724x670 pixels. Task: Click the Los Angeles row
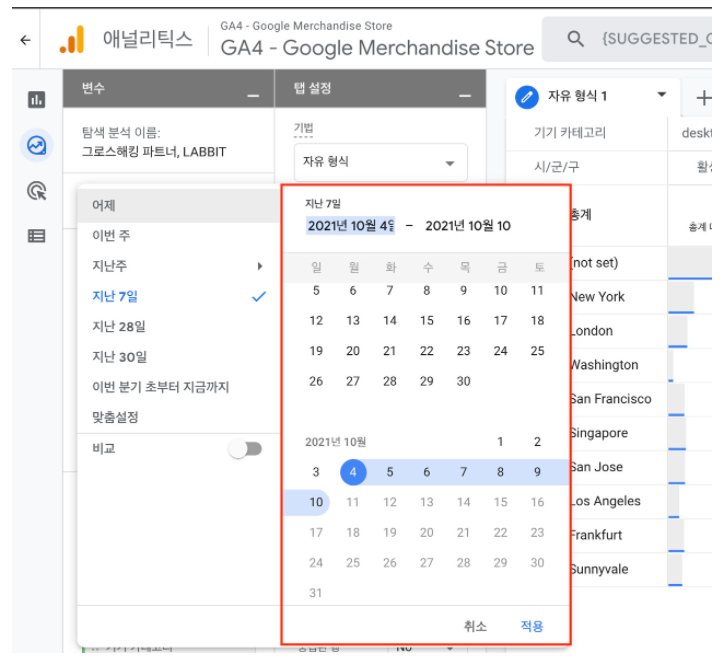click(x=641, y=501)
